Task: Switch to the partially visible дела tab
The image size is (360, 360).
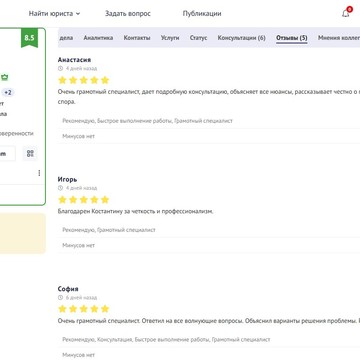Action: (66, 38)
